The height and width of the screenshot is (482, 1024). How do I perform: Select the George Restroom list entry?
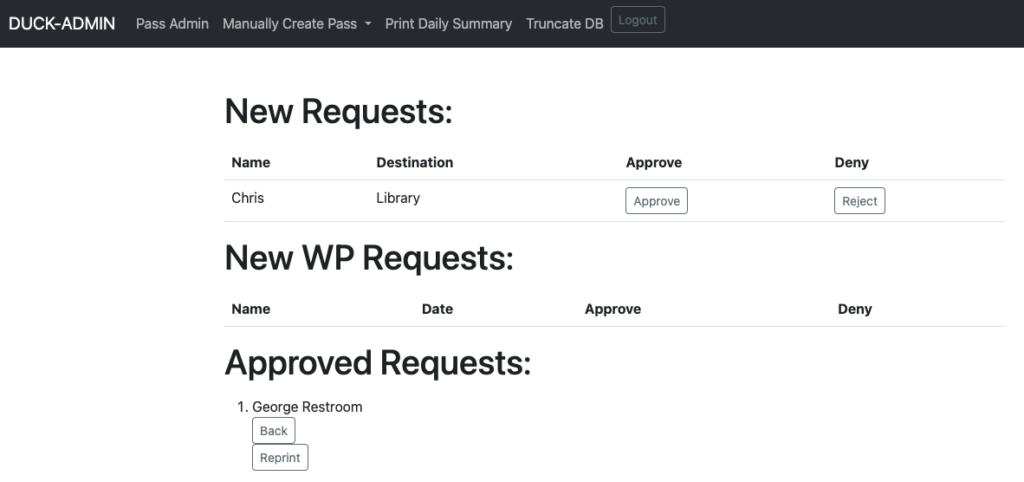click(307, 407)
